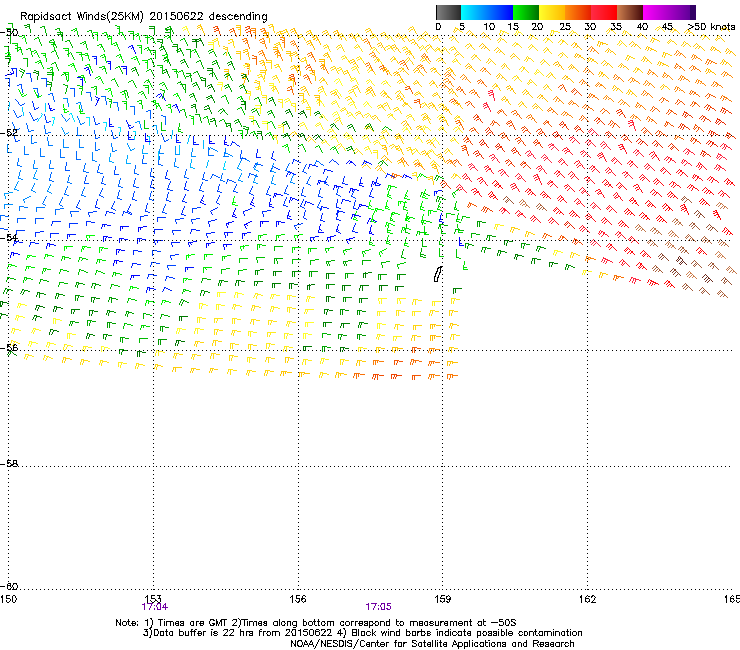740x650 pixels.
Task: Click the ">50 knots" legend label
Action: (711, 27)
